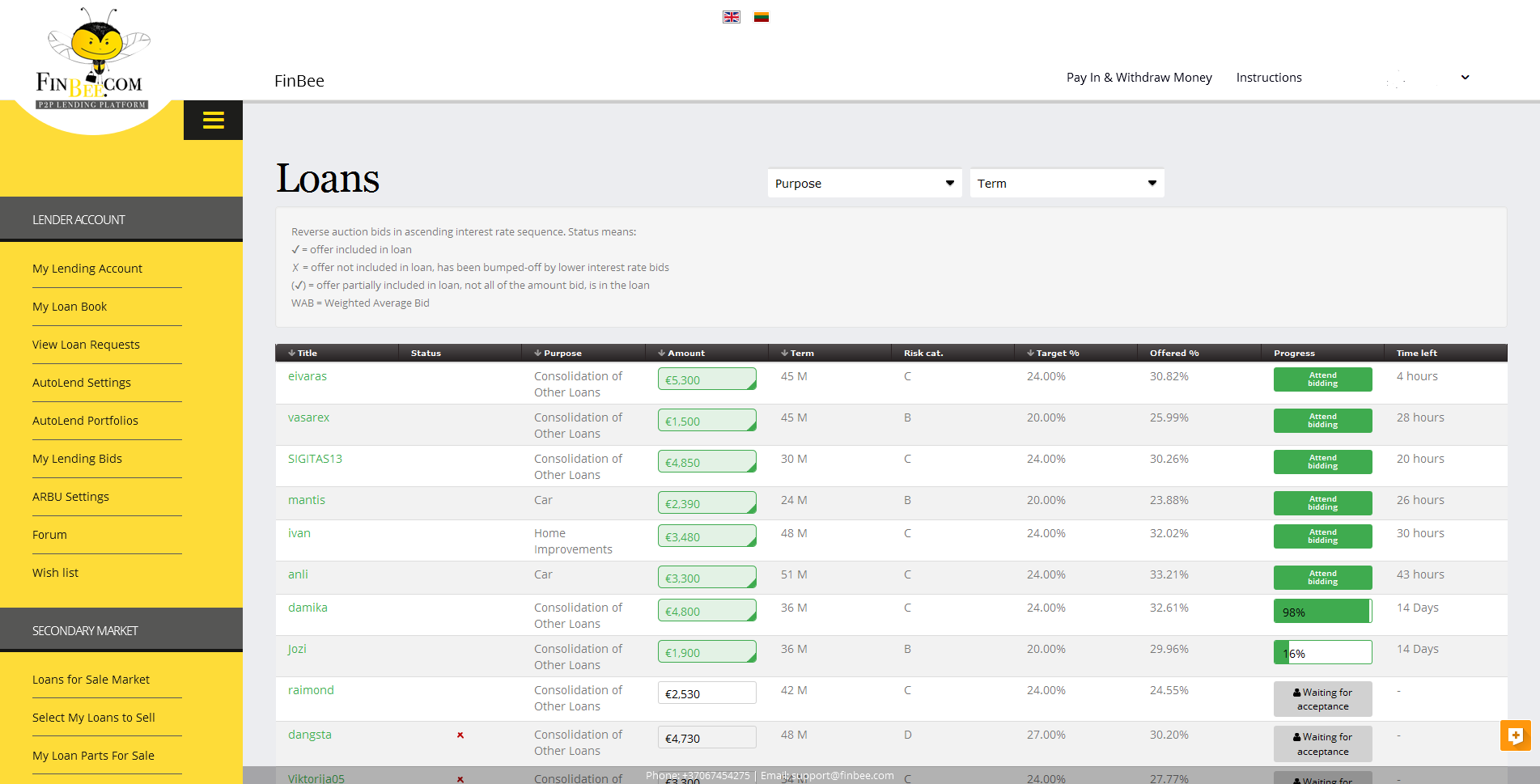Click the support@finbee.com email
Screen dimensions: 1540x784
coord(842,775)
